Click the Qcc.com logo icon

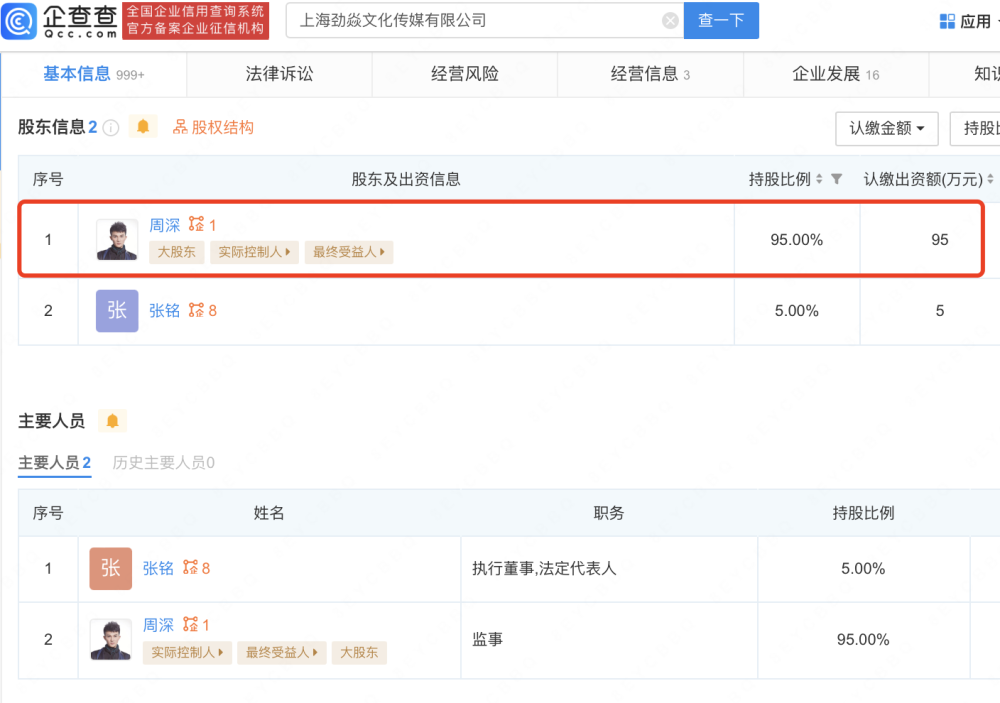(19, 21)
